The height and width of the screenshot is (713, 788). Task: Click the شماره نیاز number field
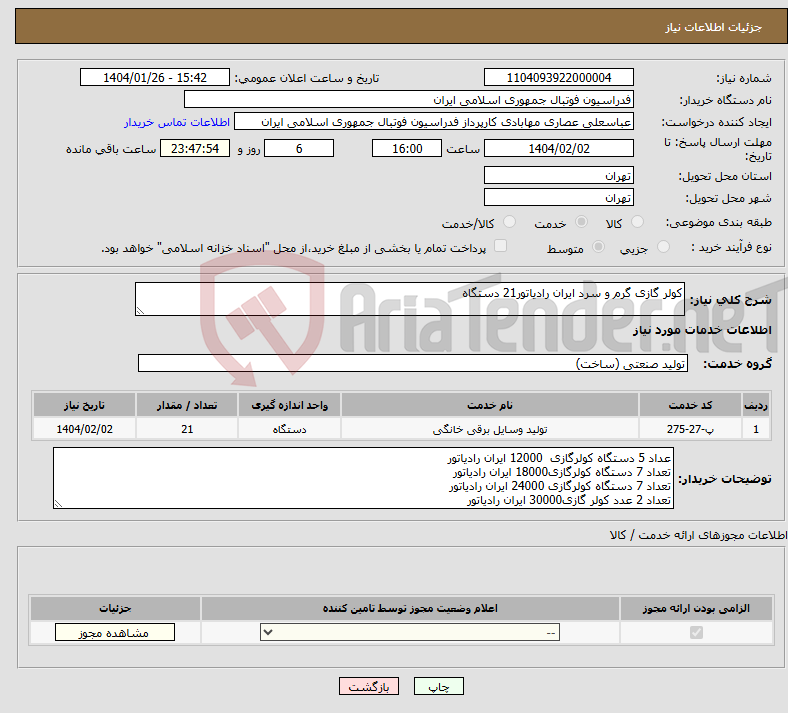pos(558,77)
